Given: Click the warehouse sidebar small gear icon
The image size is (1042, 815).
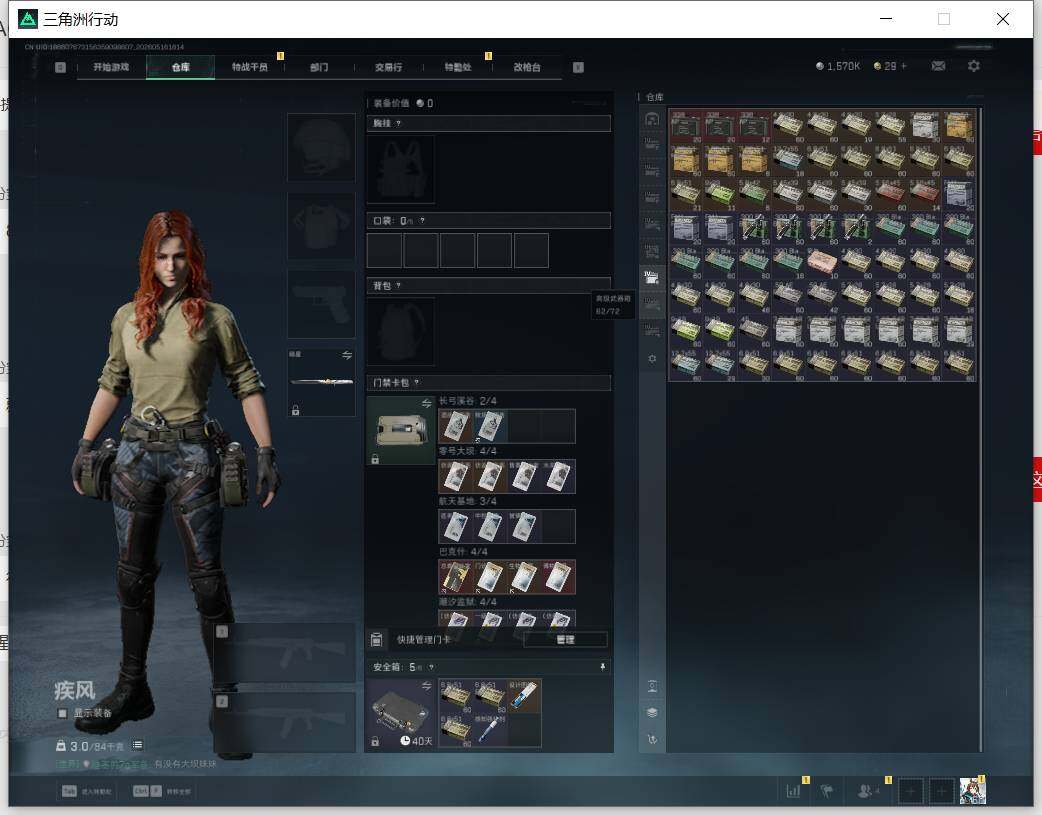Looking at the screenshot, I should pyautogui.click(x=652, y=358).
